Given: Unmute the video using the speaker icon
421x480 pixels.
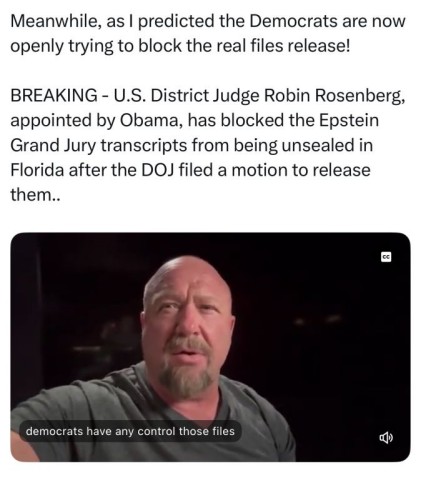Looking at the screenshot, I should (386, 437).
